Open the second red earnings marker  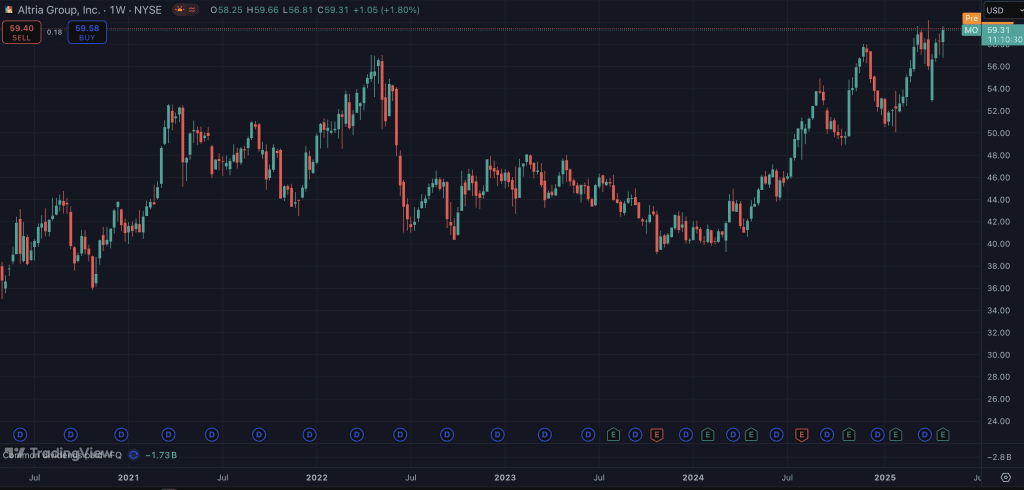(801, 434)
